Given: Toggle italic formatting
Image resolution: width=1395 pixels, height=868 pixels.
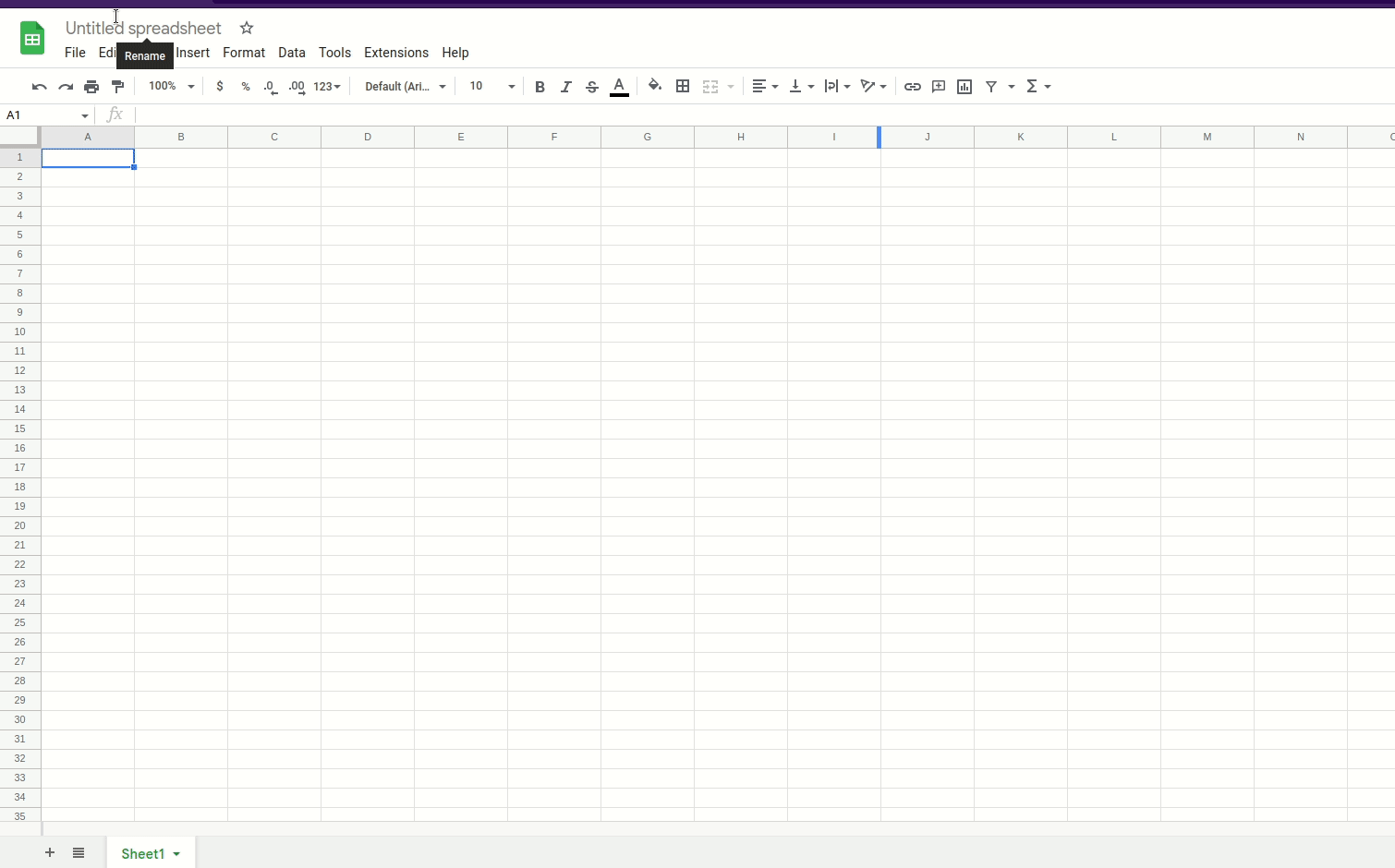Looking at the screenshot, I should click(x=566, y=86).
